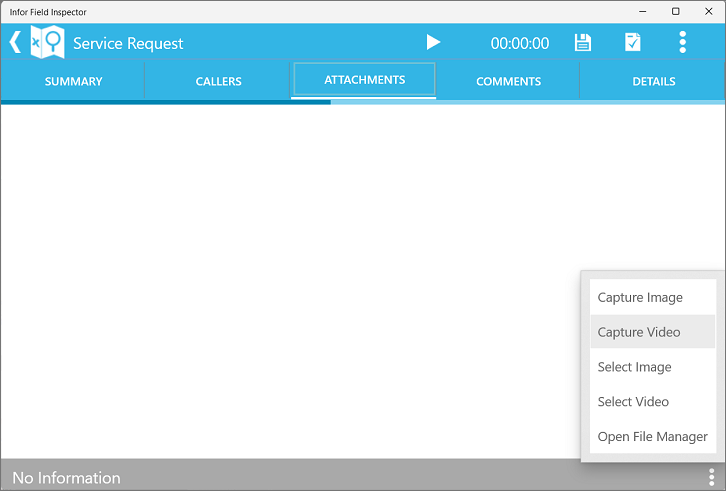Click the checklist document icon in header

[633, 42]
